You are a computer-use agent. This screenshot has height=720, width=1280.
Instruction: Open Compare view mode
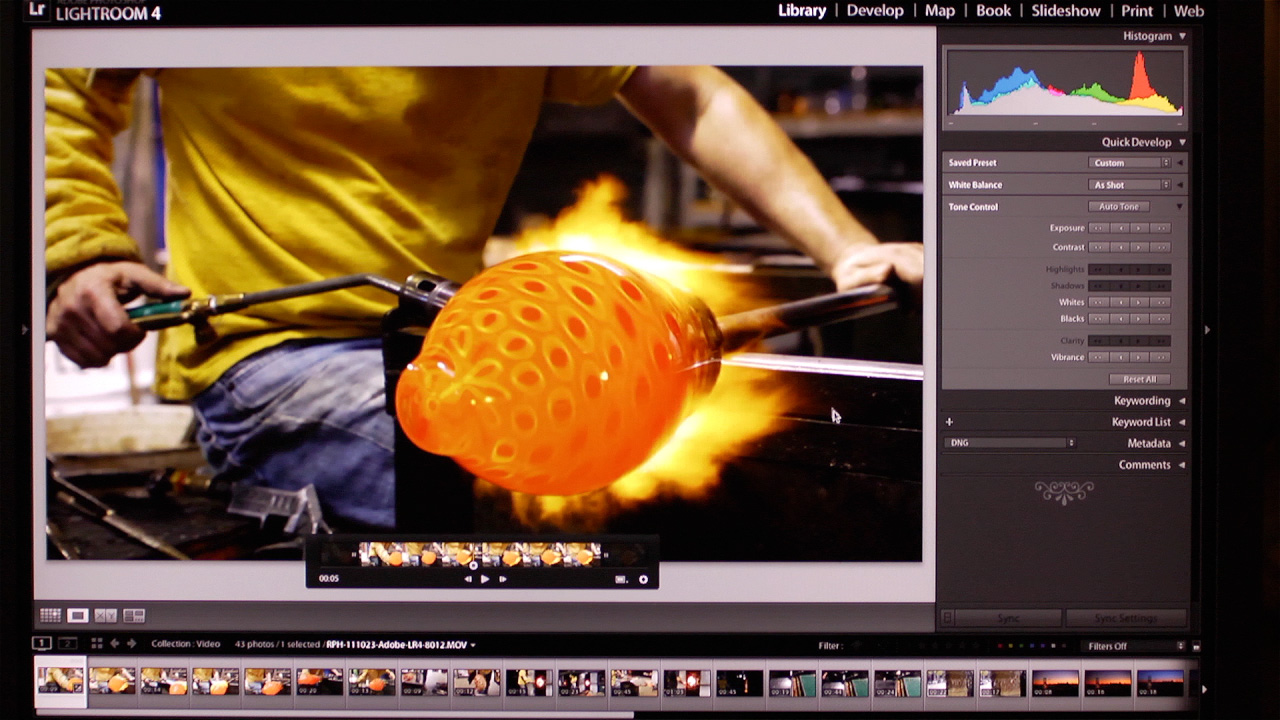click(x=106, y=615)
